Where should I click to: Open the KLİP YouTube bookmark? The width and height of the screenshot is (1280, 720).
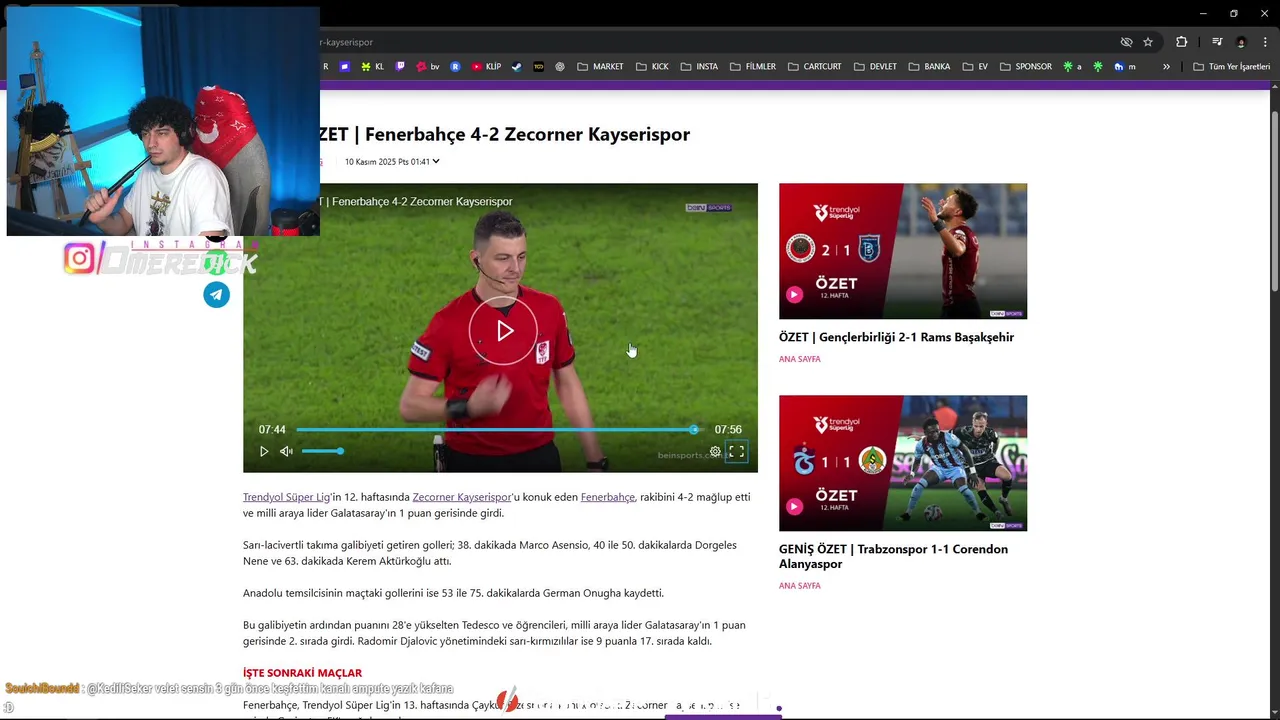[486, 67]
